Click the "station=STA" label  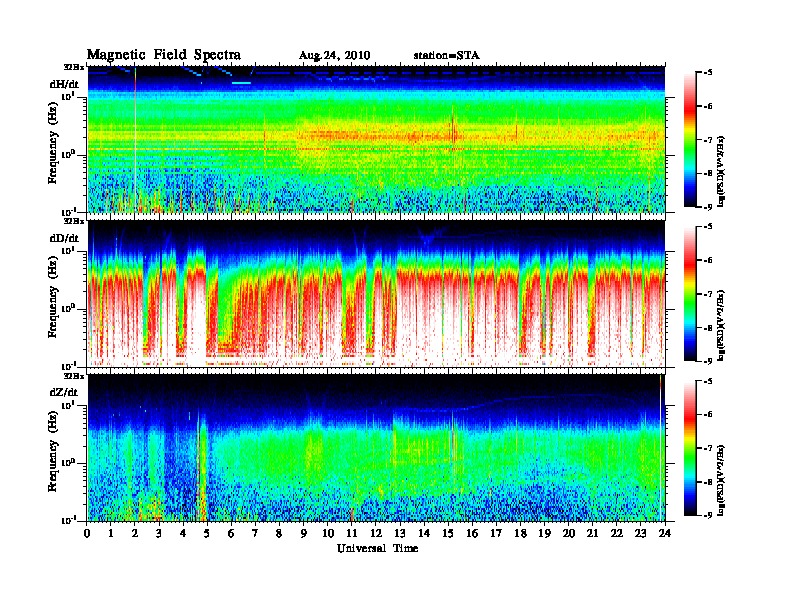(446, 55)
